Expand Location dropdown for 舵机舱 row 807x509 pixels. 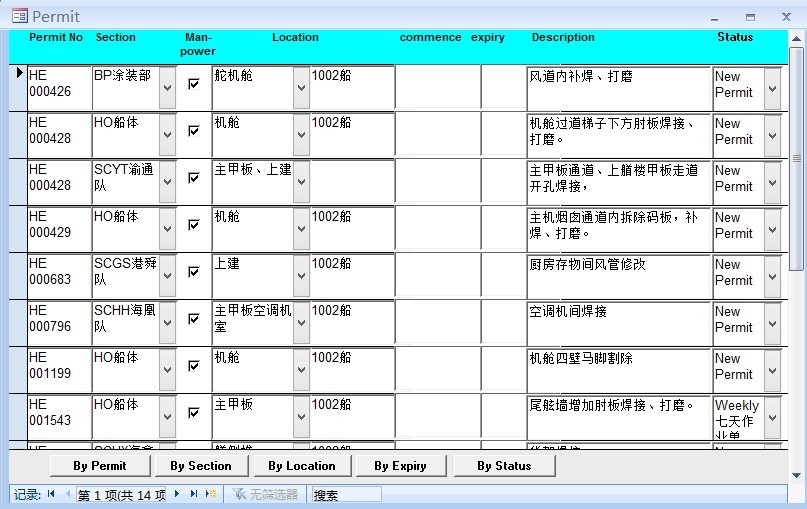pyautogui.click(x=301, y=89)
